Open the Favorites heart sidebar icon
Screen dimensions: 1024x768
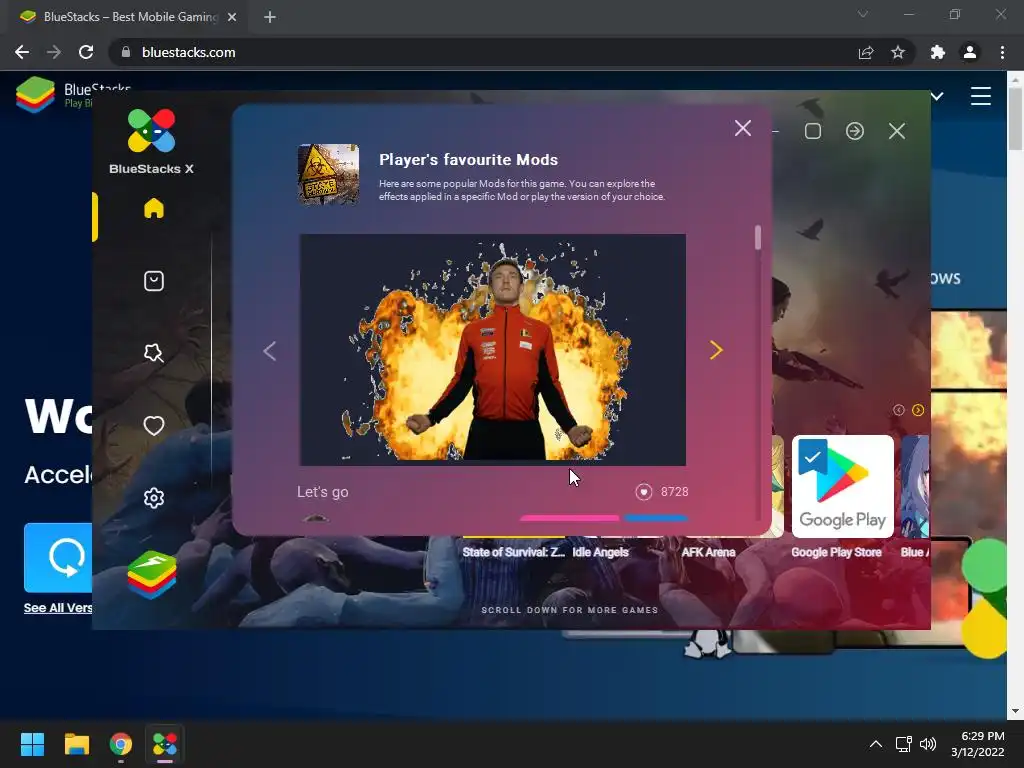(x=153, y=426)
